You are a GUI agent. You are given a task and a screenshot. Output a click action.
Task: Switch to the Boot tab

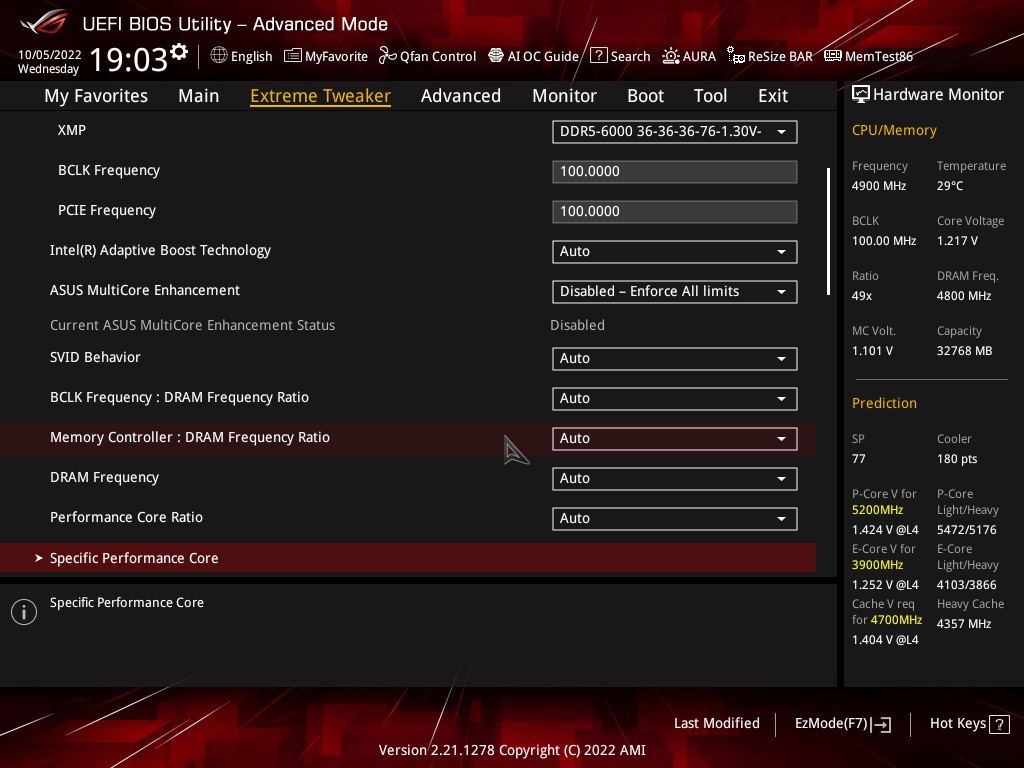645,96
